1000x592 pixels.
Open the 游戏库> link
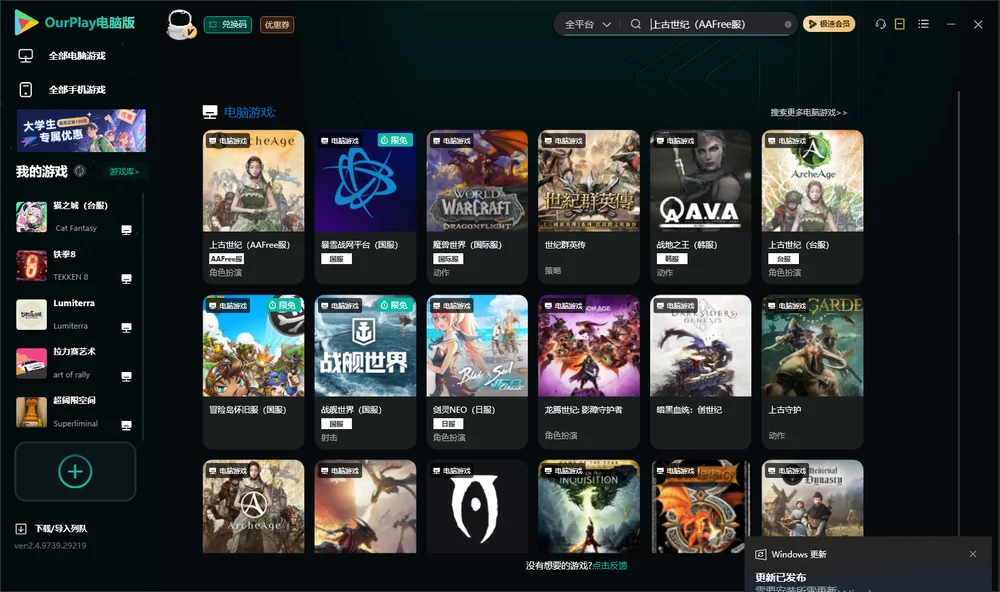tap(124, 172)
